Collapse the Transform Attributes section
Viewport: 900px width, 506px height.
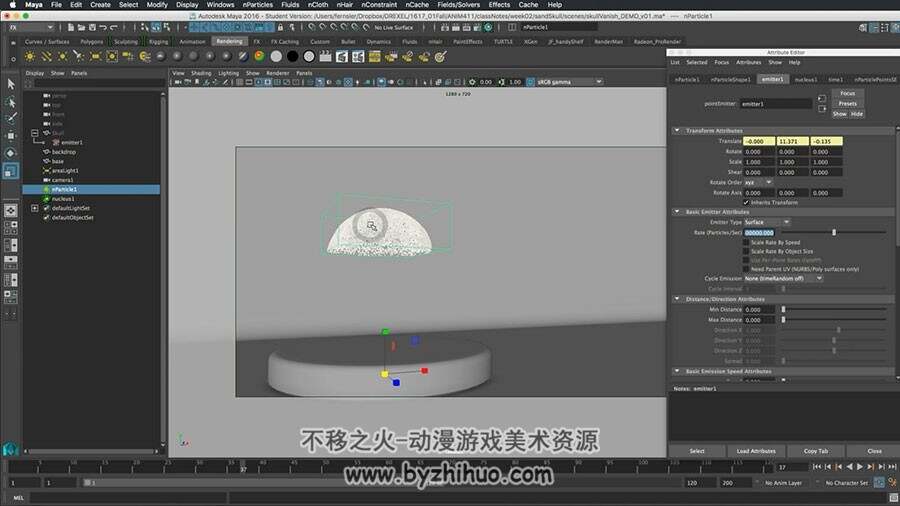coord(677,131)
